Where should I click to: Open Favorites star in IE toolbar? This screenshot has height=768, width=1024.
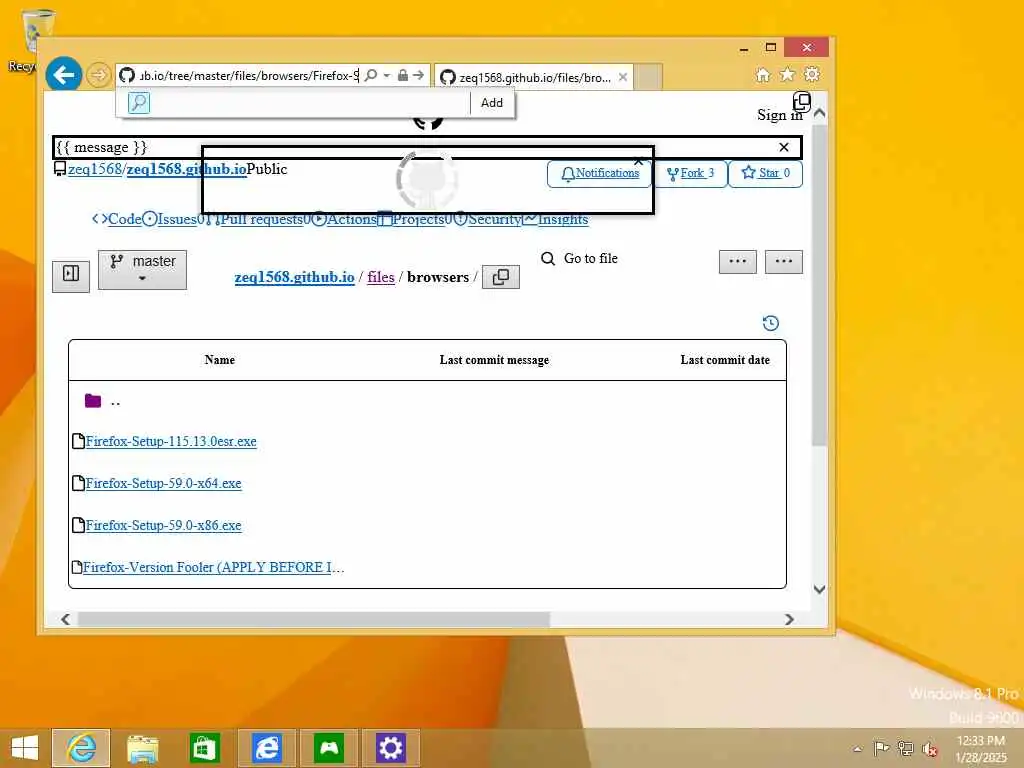[788, 74]
